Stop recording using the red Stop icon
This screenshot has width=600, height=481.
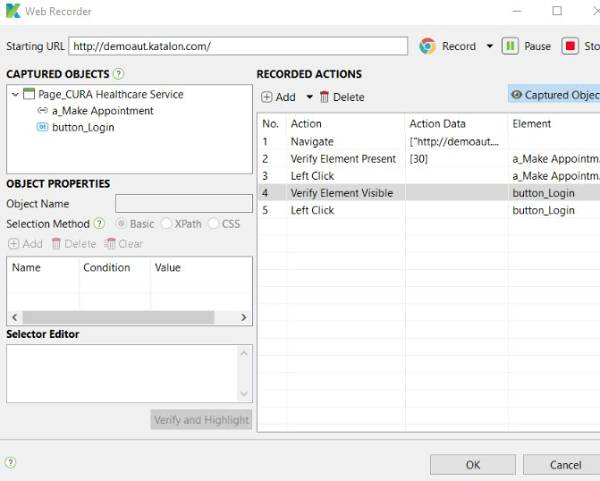(x=570, y=46)
